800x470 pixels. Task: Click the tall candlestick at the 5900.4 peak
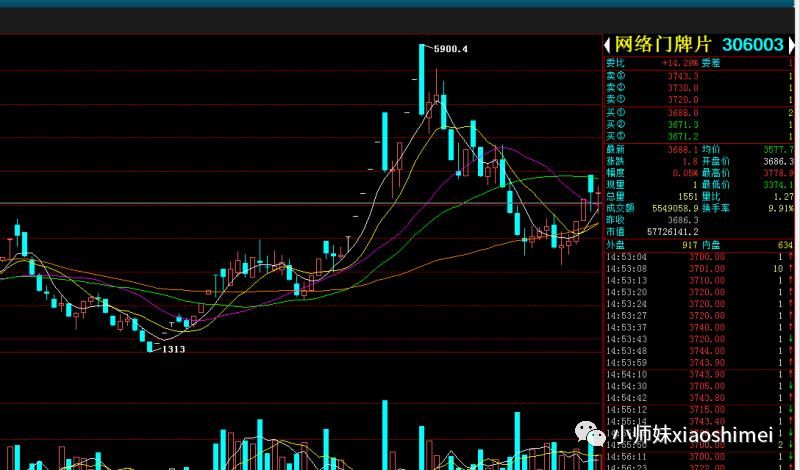[422, 80]
